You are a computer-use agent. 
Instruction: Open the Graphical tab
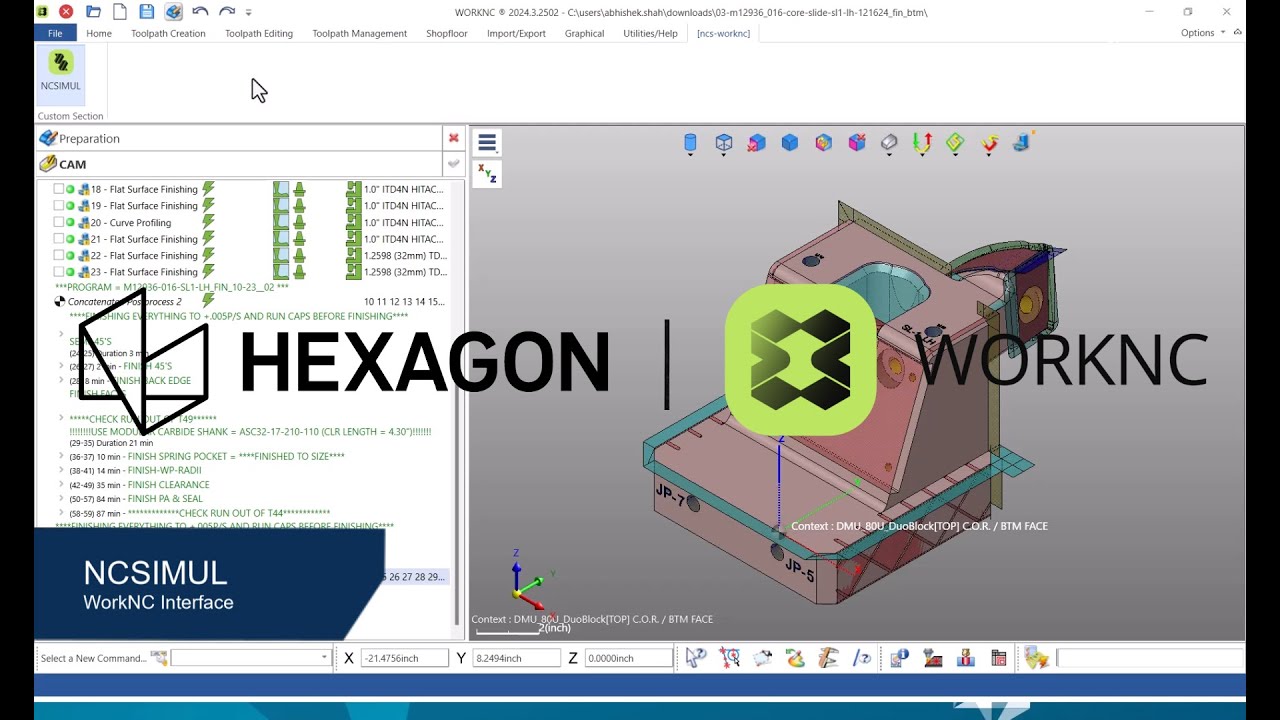(584, 33)
